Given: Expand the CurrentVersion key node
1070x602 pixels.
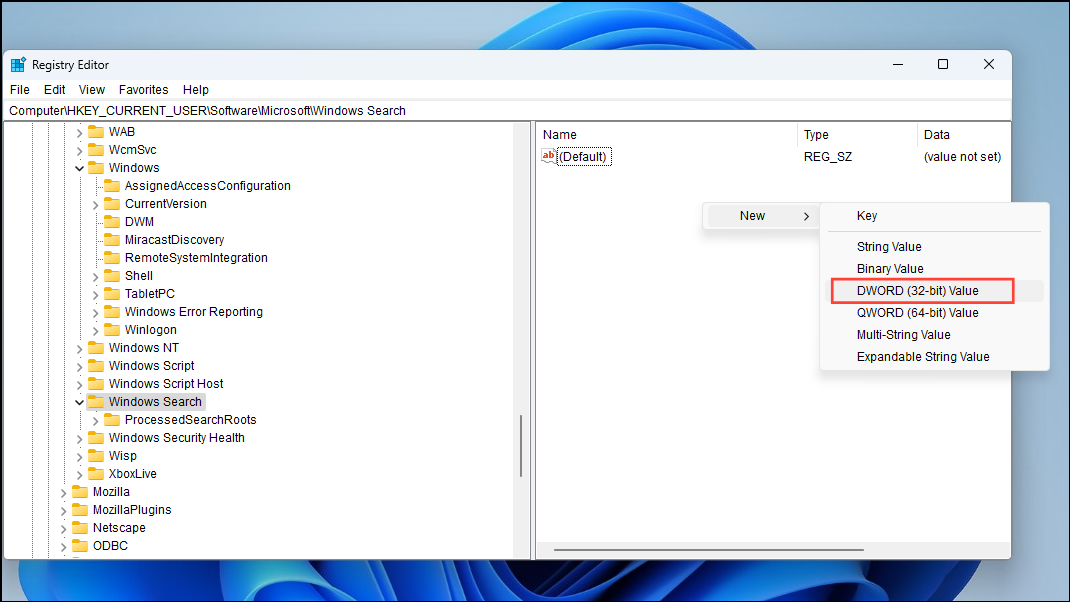Looking at the screenshot, I should (x=96, y=204).
